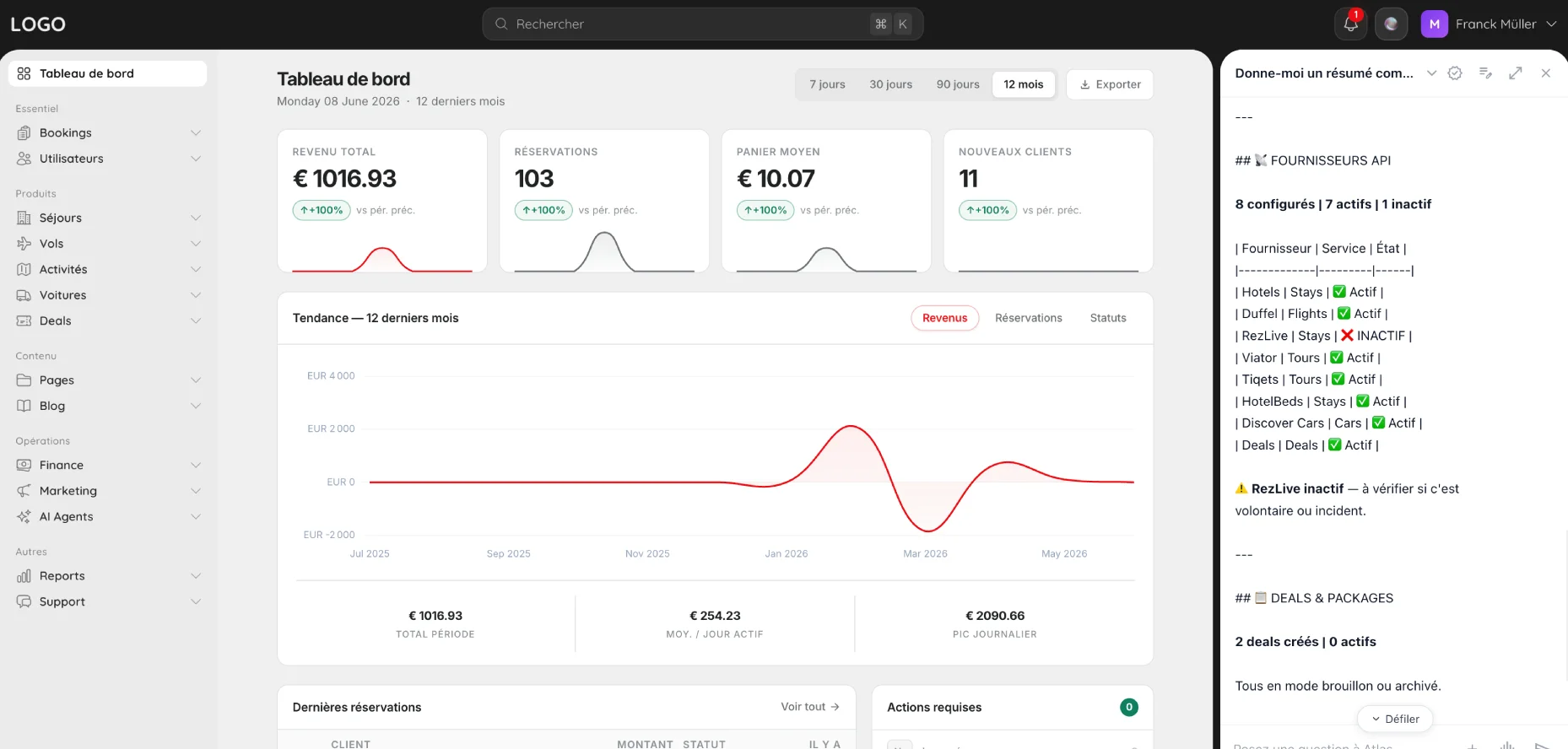Expand the chat panel to full size

[1516, 73]
